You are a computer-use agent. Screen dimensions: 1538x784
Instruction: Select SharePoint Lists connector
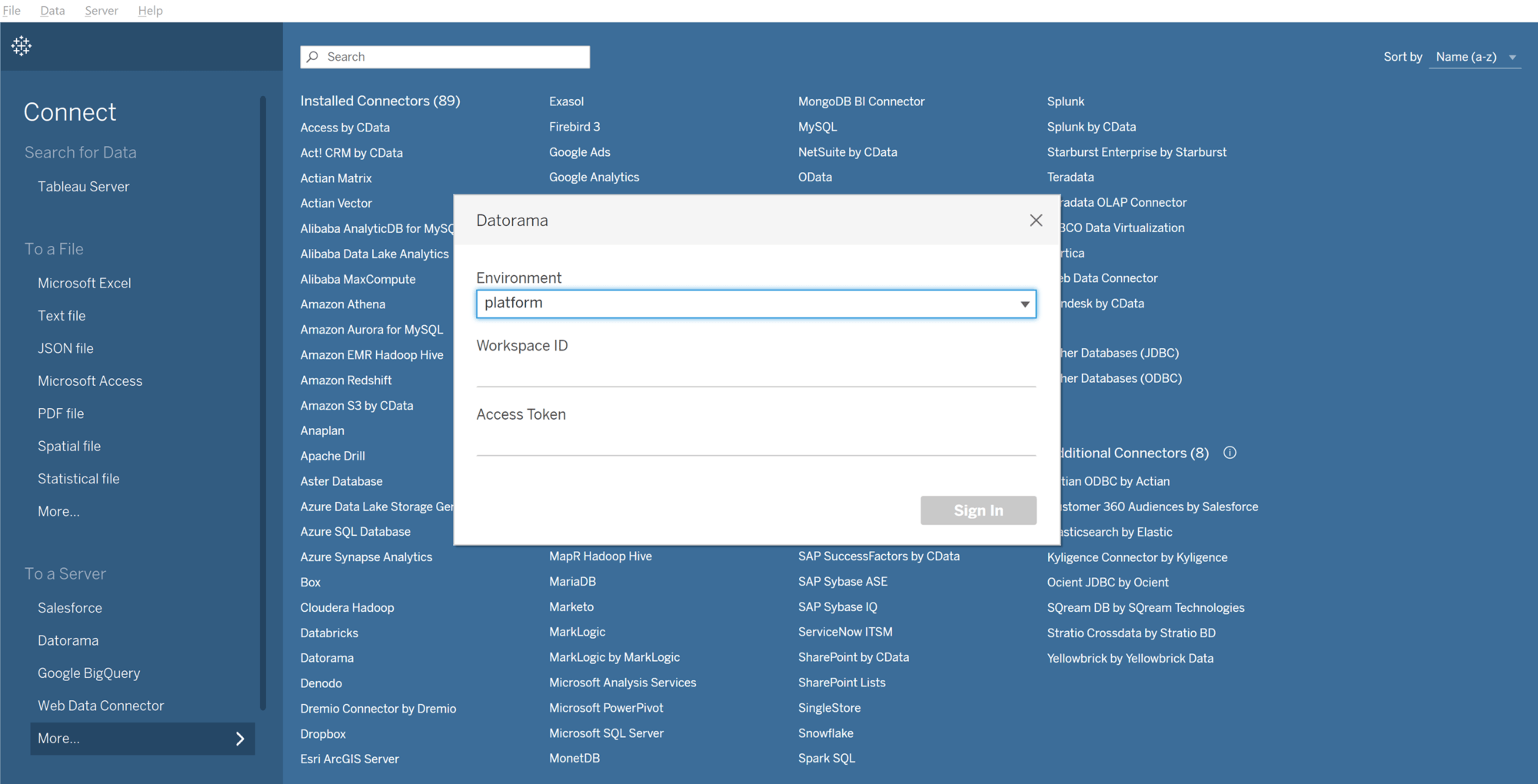click(x=842, y=683)
